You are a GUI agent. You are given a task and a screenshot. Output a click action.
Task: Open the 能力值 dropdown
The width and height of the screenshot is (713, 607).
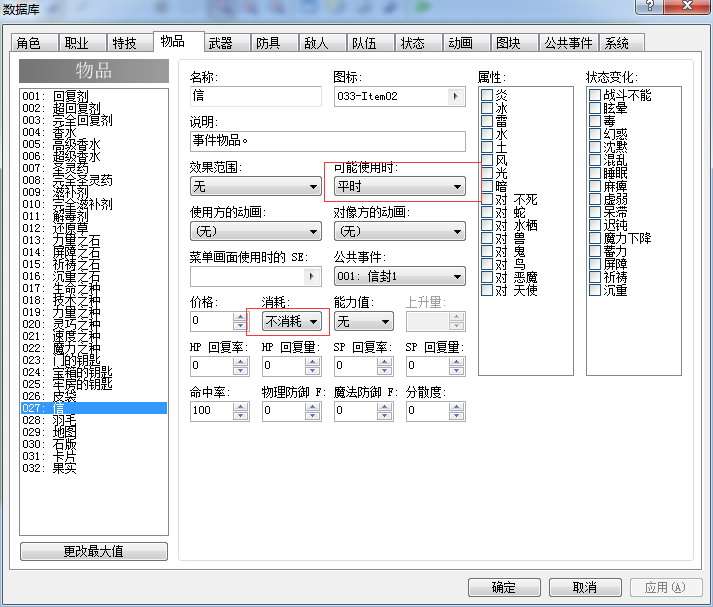(364, 321)
